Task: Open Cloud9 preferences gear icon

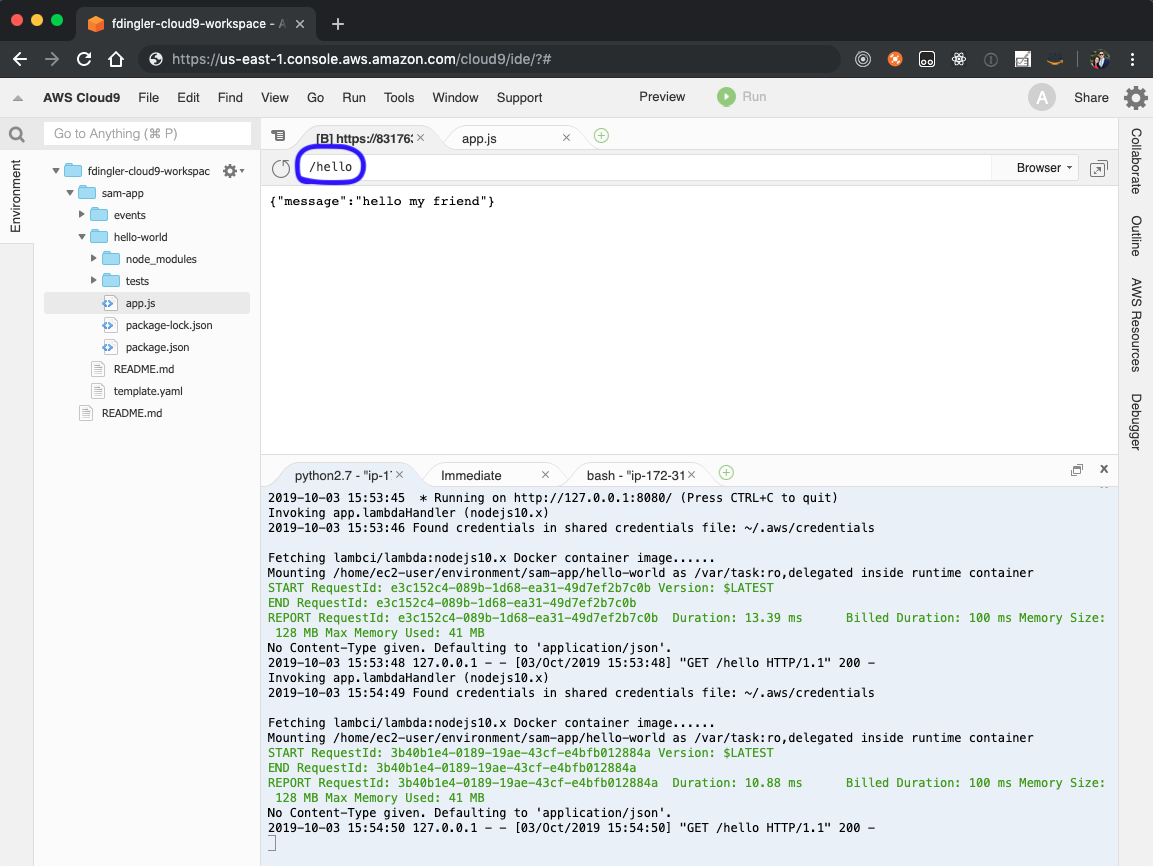Action: (1135, 97)
